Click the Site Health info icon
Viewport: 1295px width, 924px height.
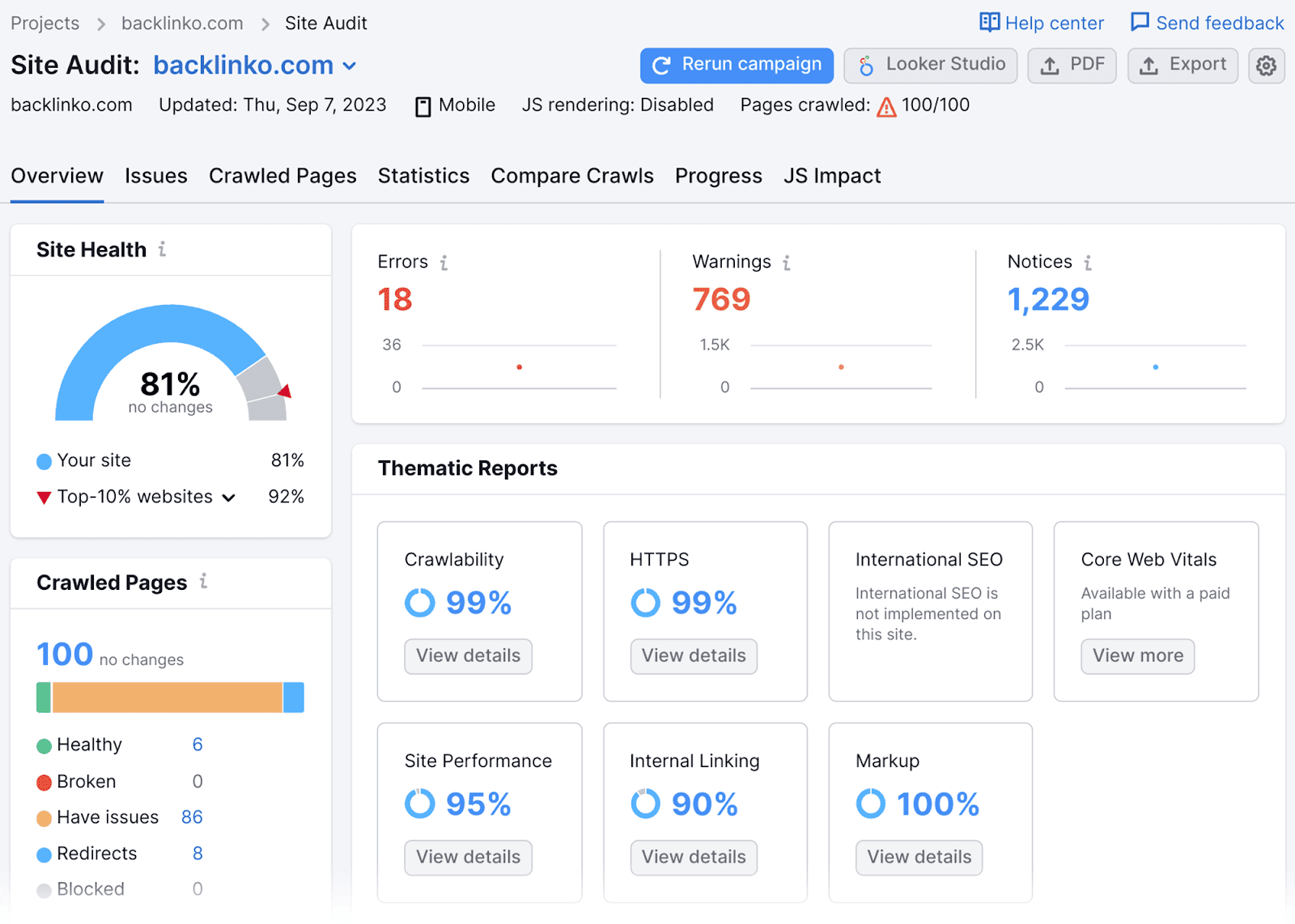pos(163,249)
